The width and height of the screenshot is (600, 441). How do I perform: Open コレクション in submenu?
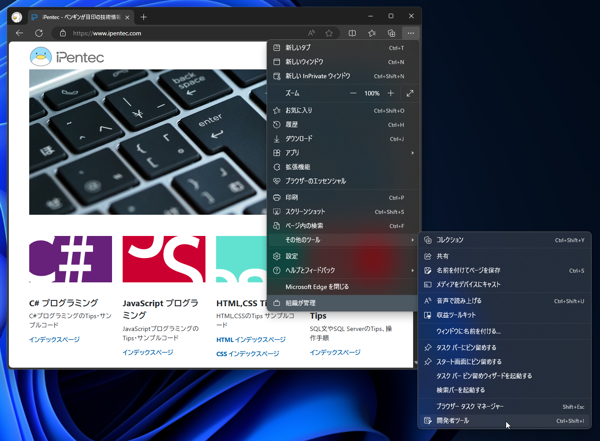tap(504, 240)
